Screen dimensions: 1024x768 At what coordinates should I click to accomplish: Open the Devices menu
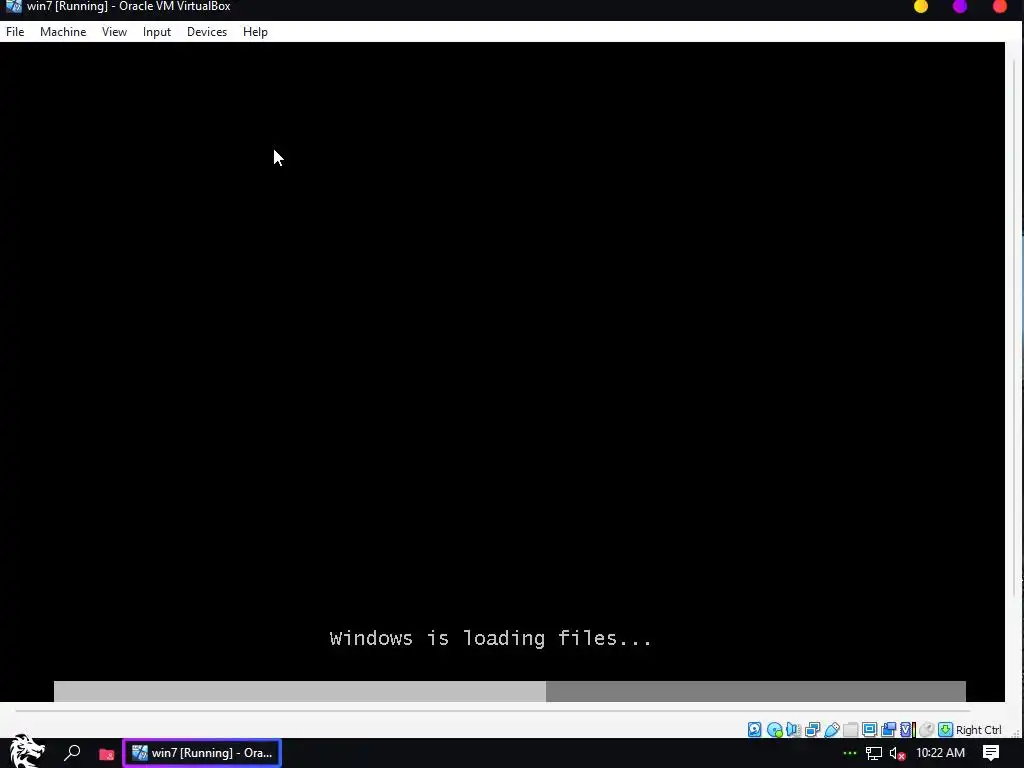pos(206,31)
